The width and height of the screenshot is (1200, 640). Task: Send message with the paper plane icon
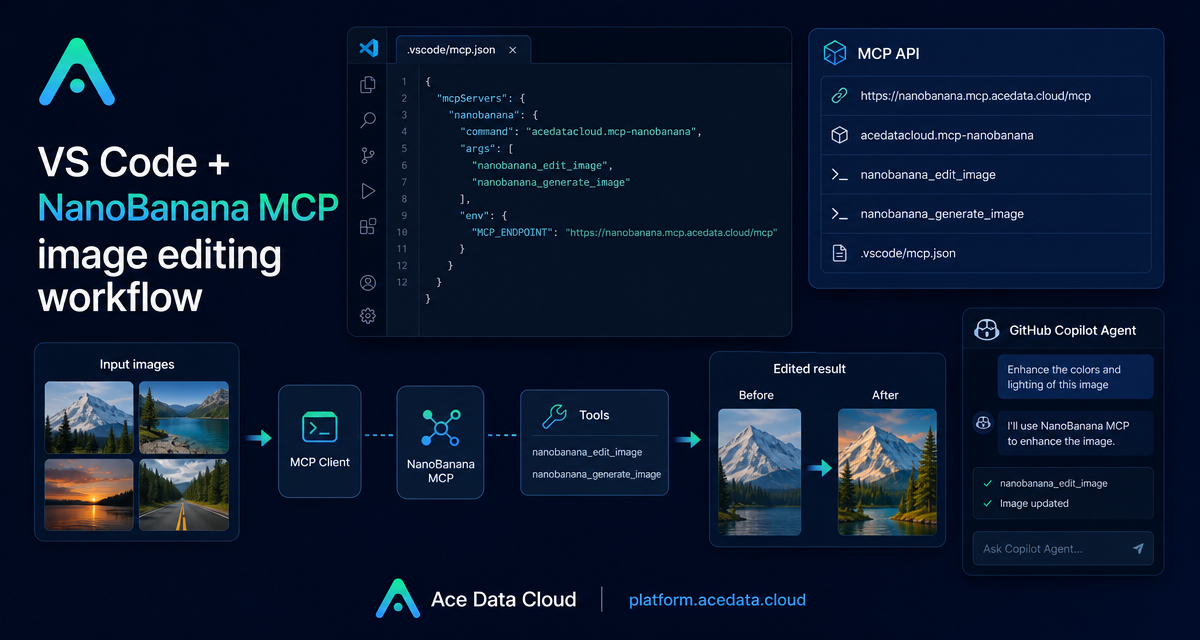pyautogui.click(x=1138, y=548)
